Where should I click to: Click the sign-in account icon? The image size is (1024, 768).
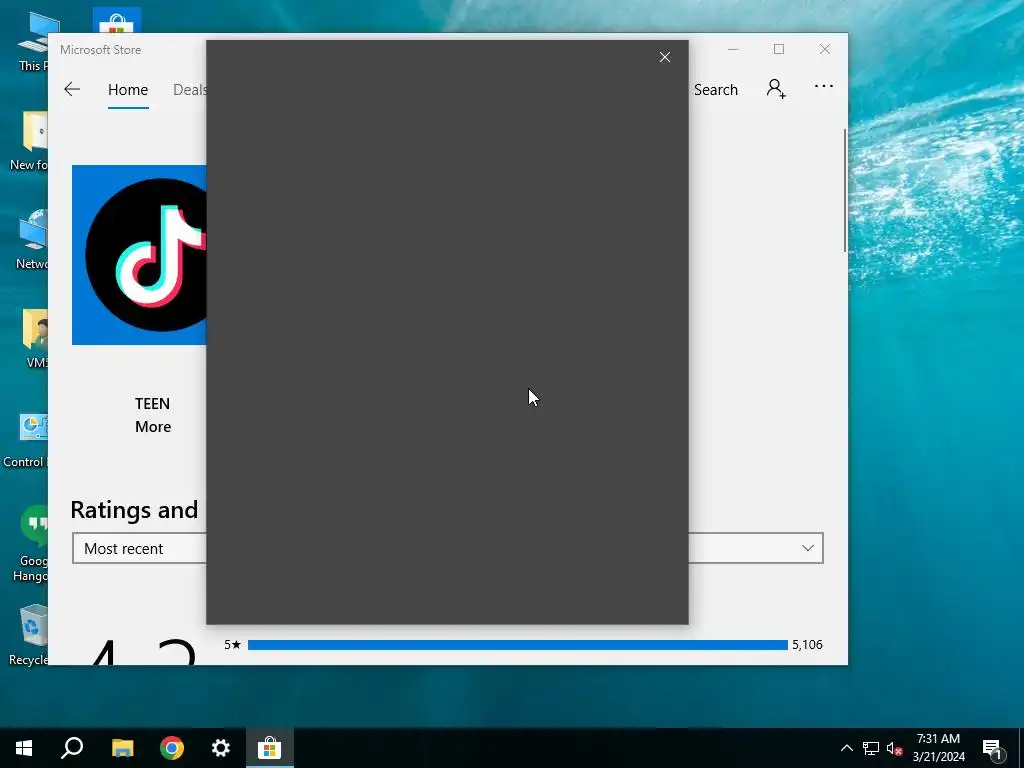pyautogui.click(x=776, y=88)
